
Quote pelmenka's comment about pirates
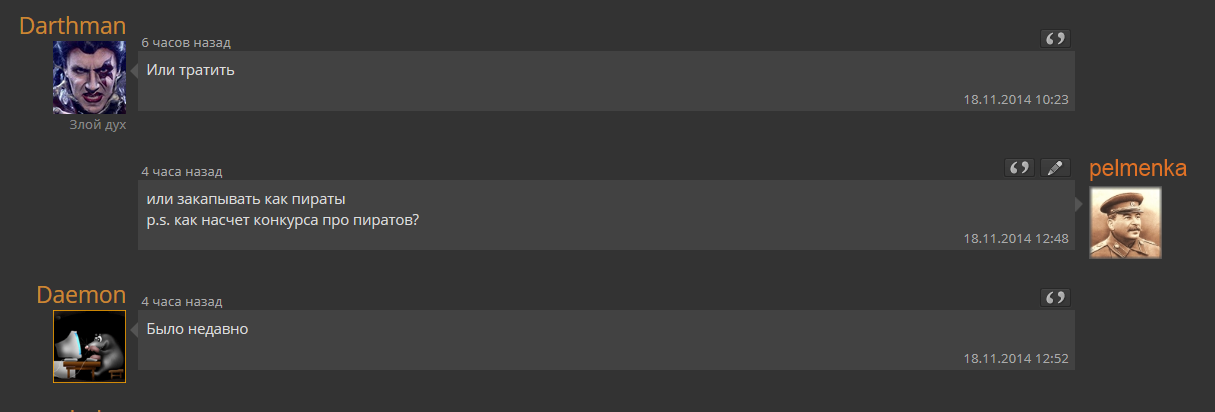(1019, 168)
